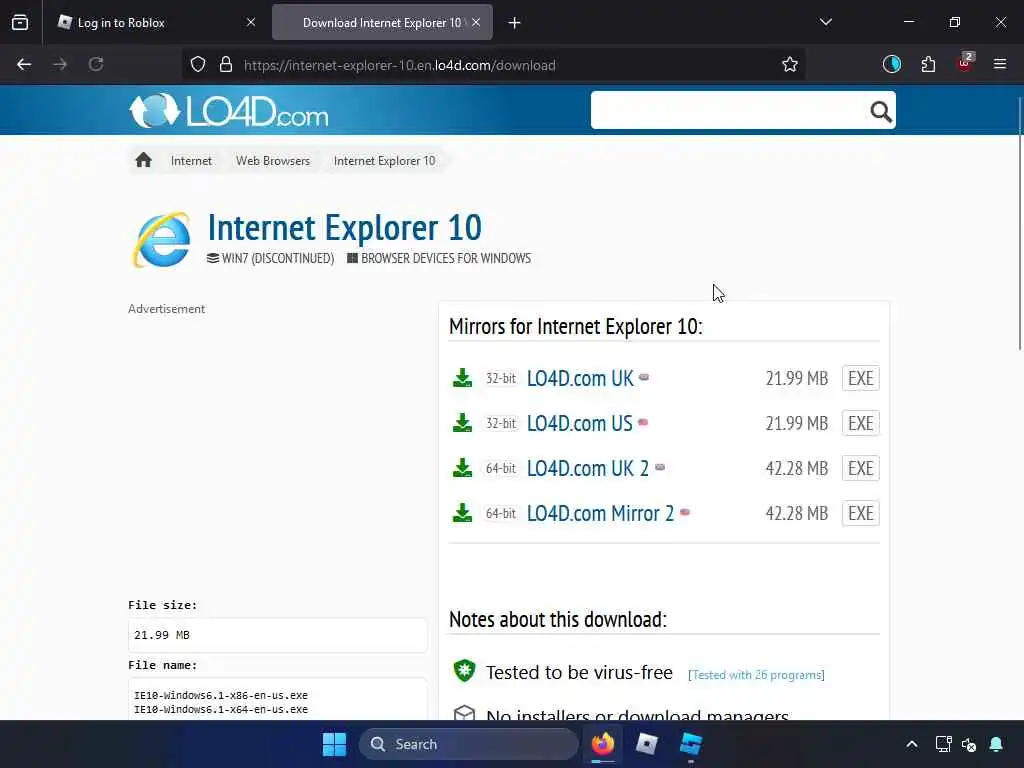Screen dimensions: 1024x768
Task: Open the Web Browsers breadcrumb
Action: tap(273, 161)
